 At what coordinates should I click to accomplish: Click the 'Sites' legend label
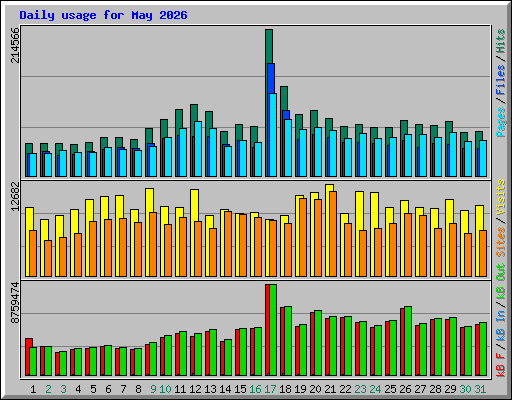500,242
